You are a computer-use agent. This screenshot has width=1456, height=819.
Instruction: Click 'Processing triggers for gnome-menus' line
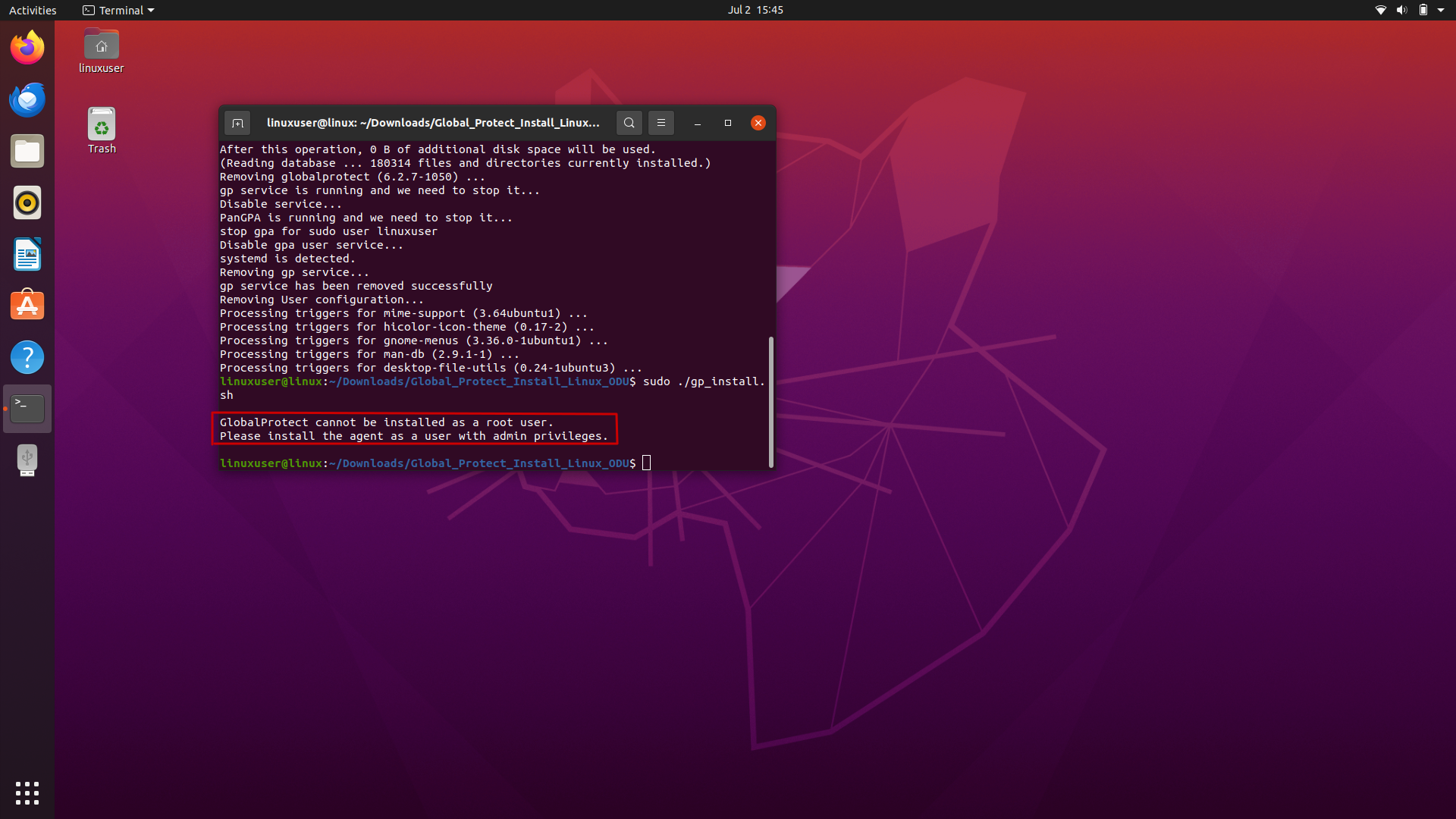click(x=414, y=340)
